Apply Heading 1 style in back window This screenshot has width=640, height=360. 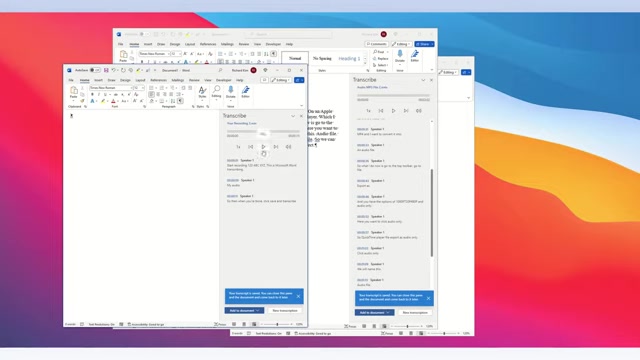[349, 58]
